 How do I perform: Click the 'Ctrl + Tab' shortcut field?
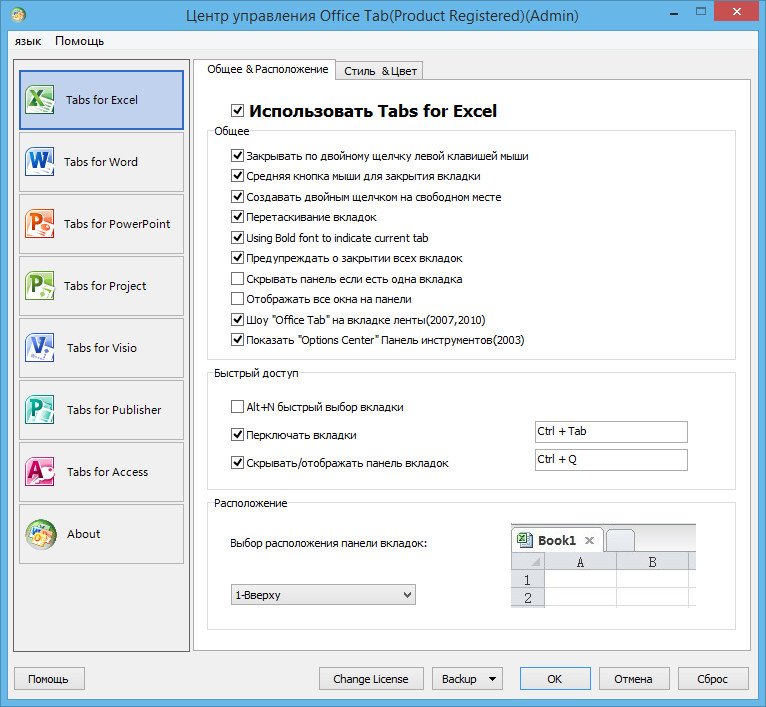click(x=611, y=432)
